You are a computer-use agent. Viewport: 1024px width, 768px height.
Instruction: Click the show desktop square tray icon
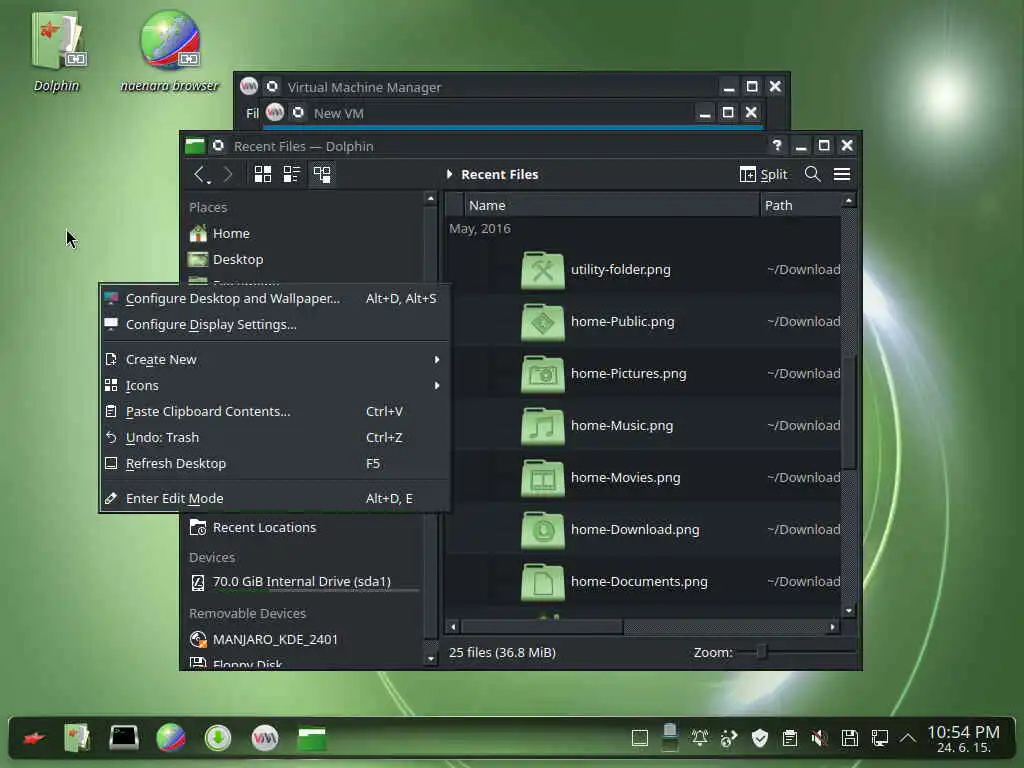(x=640, y=739)
